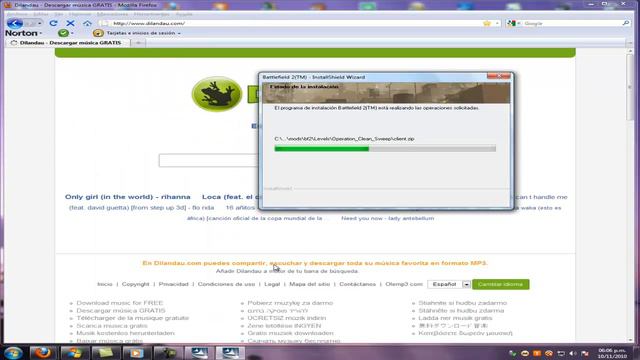Open the Olemp3.com link
640x360 pixels.
(404, 284)
